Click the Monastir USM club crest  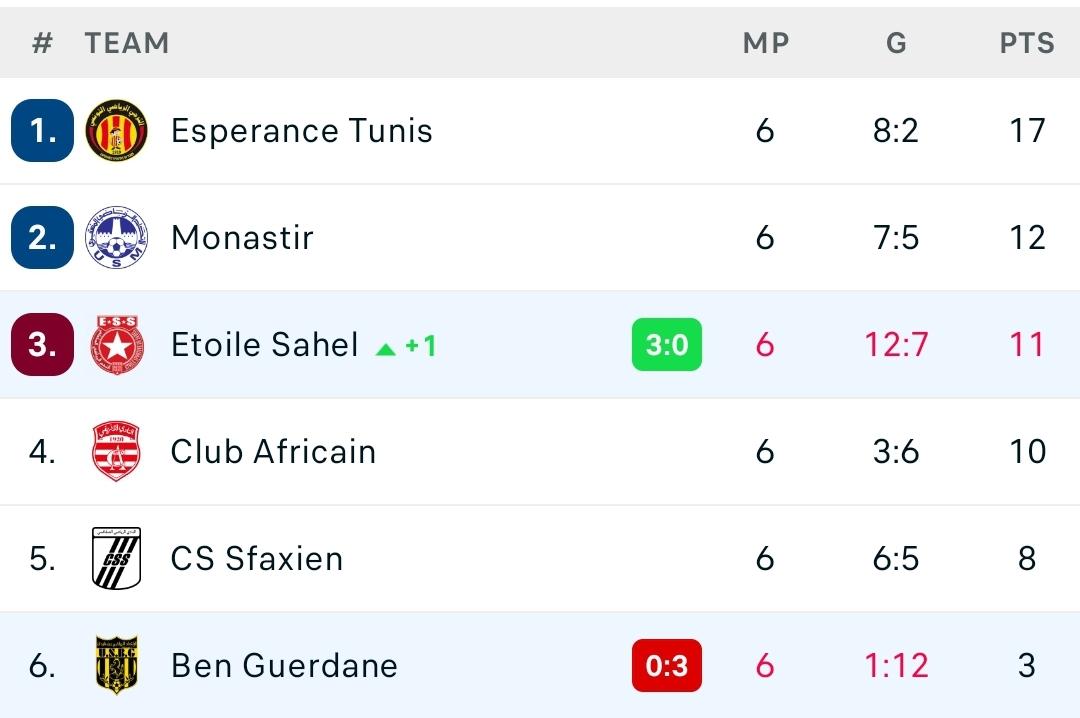[x=116, y=237]
